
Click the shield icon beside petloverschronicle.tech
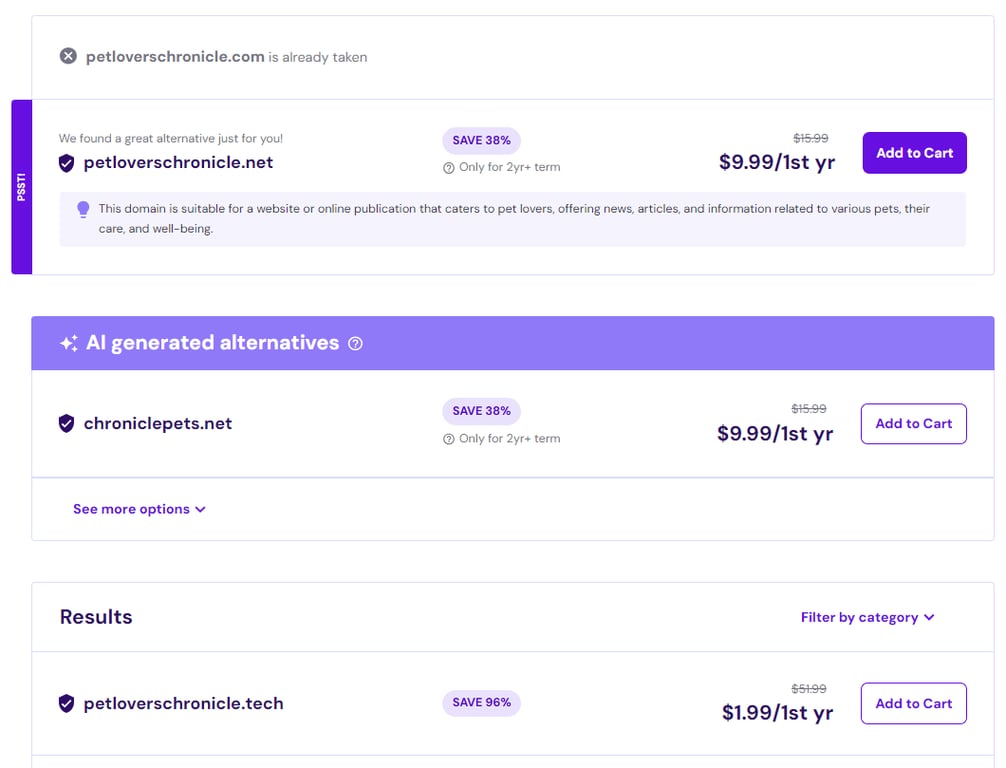(x=66, y=703)
